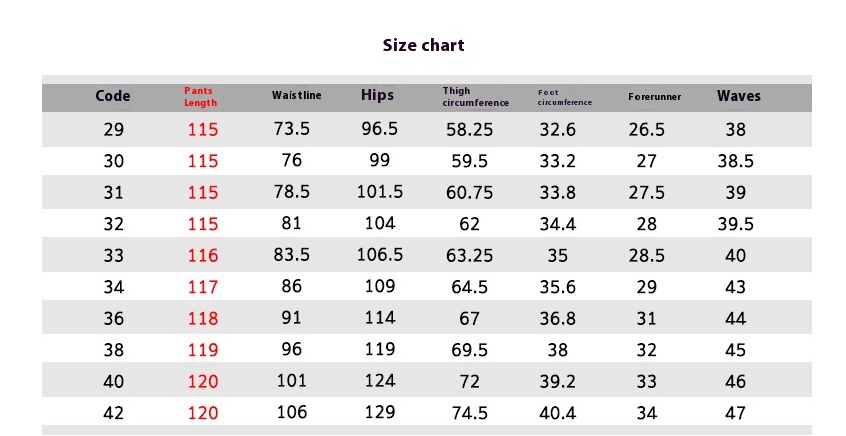This screenshot has height=436, width=846.
Task: Select the Waistline column header
Action: (x=297, y=96)
